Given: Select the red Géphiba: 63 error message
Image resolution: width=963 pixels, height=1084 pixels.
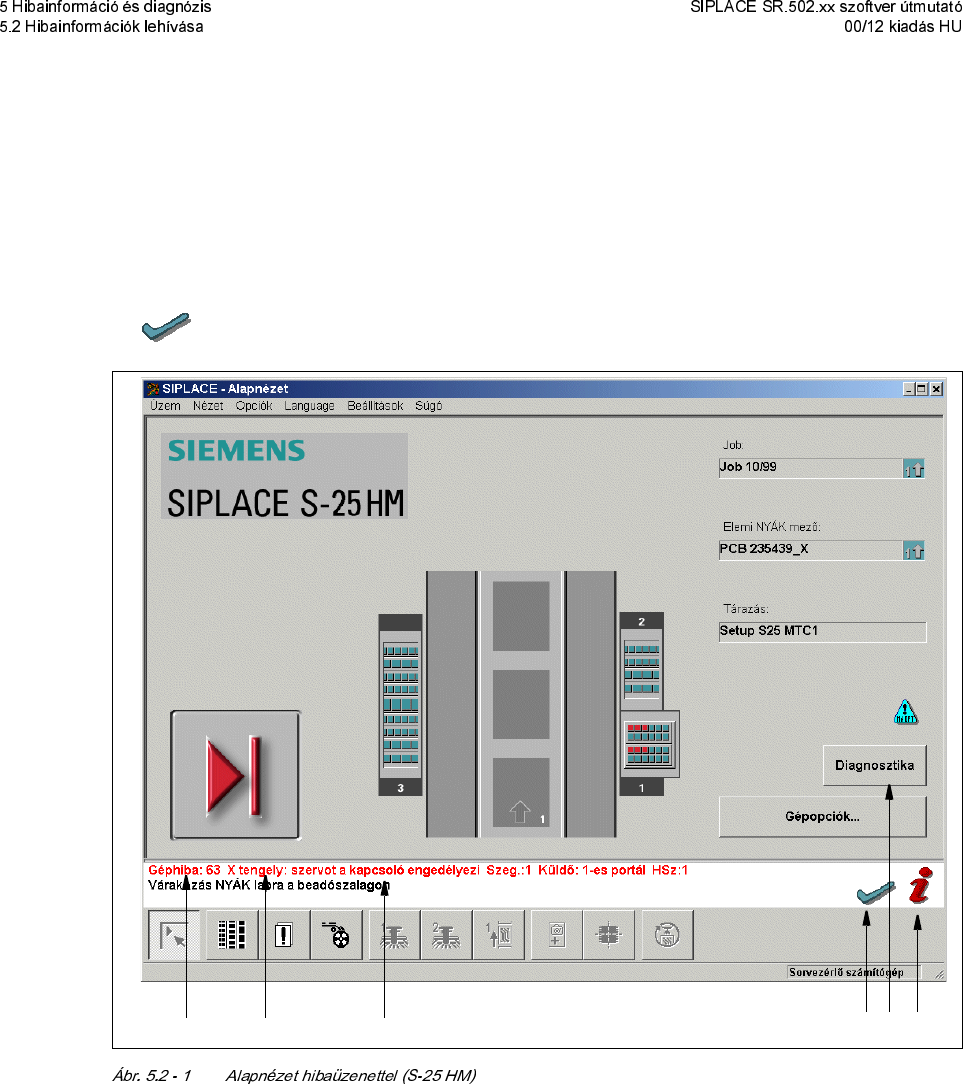Looking at the screenshot, I should [x=418, y=870].
